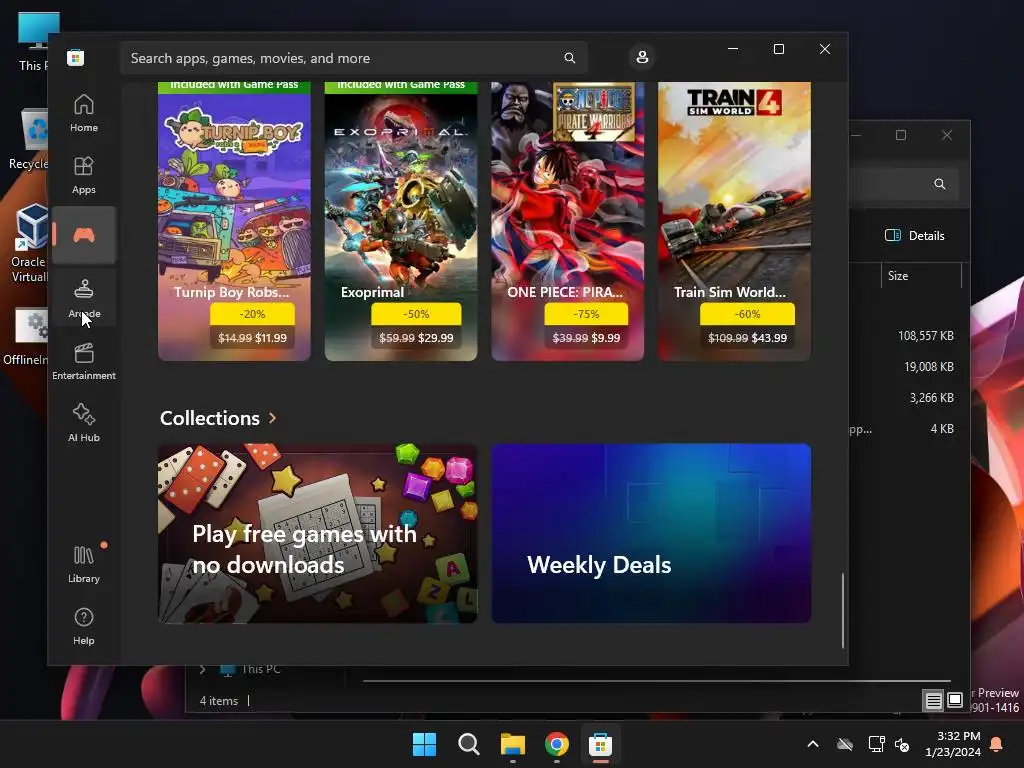This screenshot has width=1024, height=768.
Task: Open the Arcade section
Action: 84,298
